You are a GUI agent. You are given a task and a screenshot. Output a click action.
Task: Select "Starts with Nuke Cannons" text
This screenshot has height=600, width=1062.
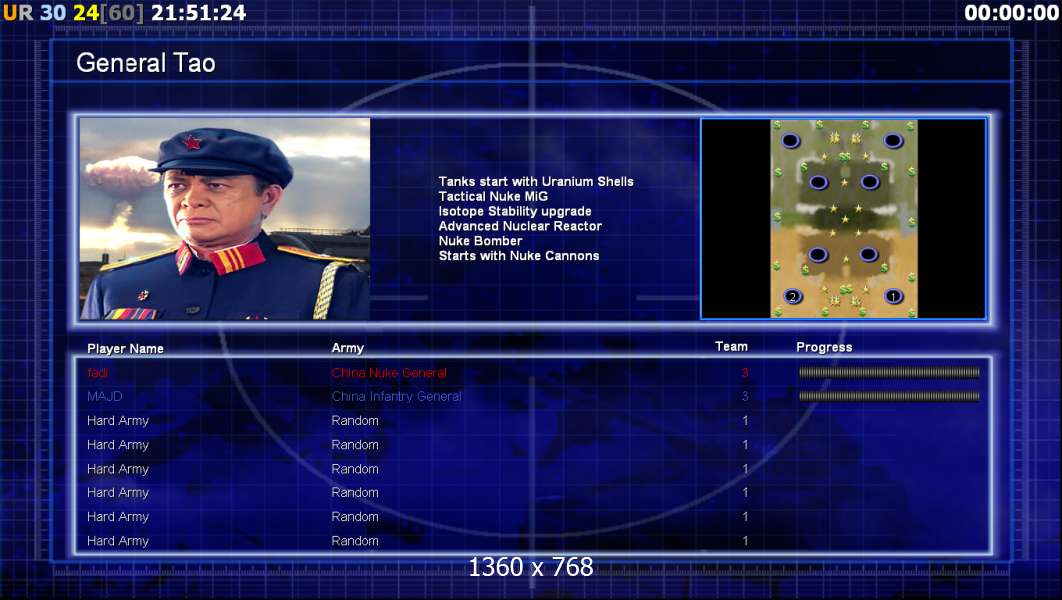[519, 256]
